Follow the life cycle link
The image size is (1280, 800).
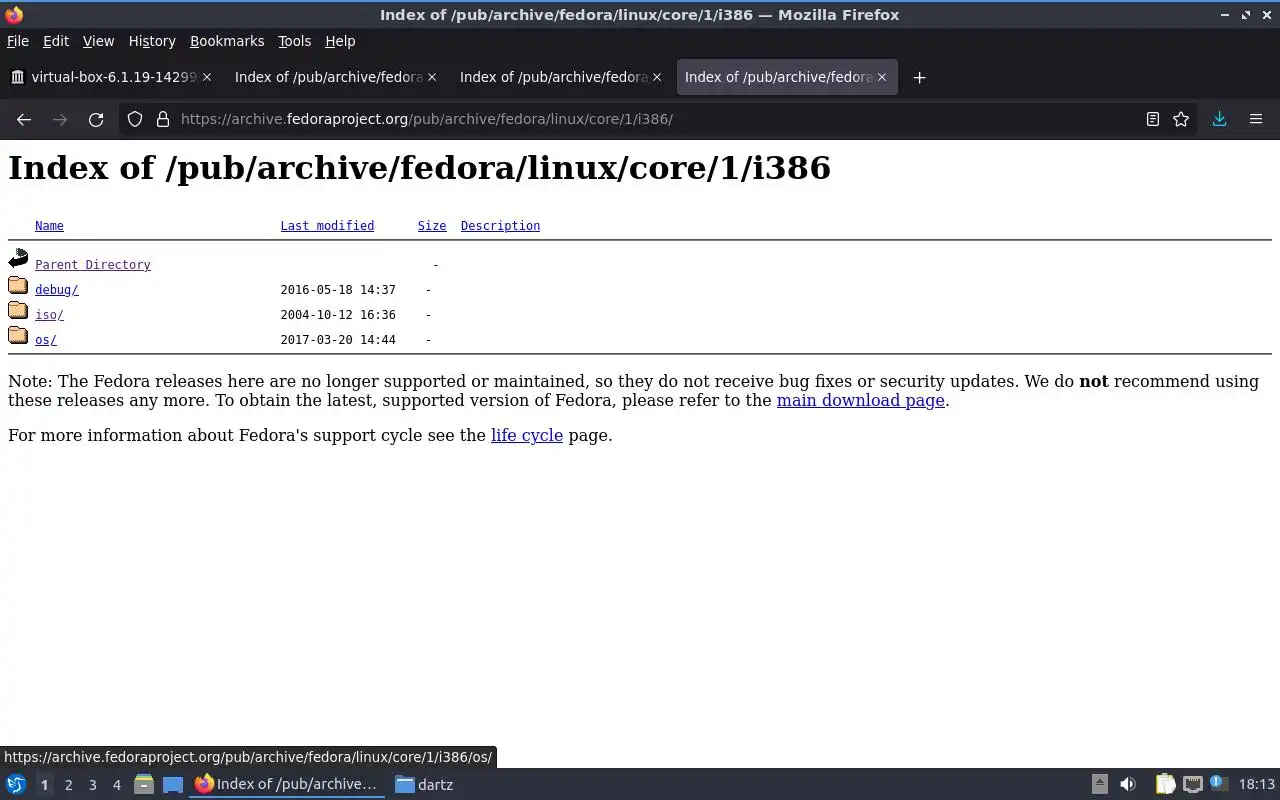click(527, 435)
